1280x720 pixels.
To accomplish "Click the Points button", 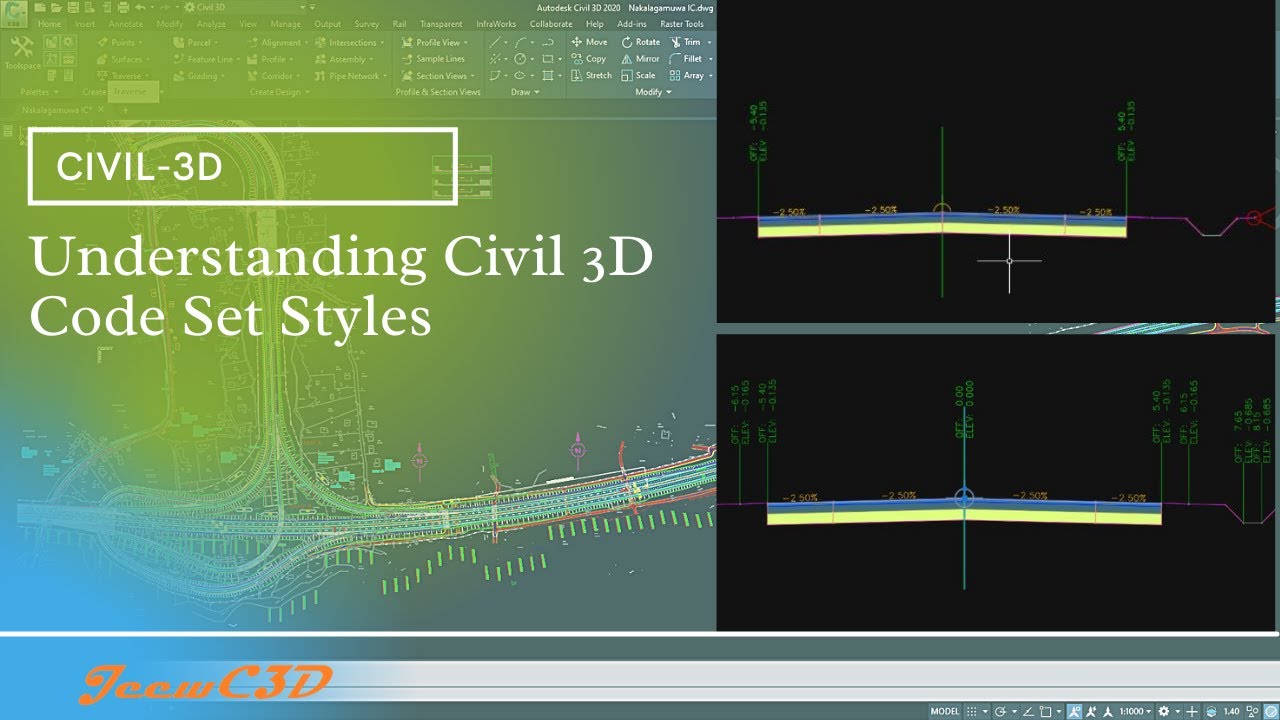I will (119, 42).
